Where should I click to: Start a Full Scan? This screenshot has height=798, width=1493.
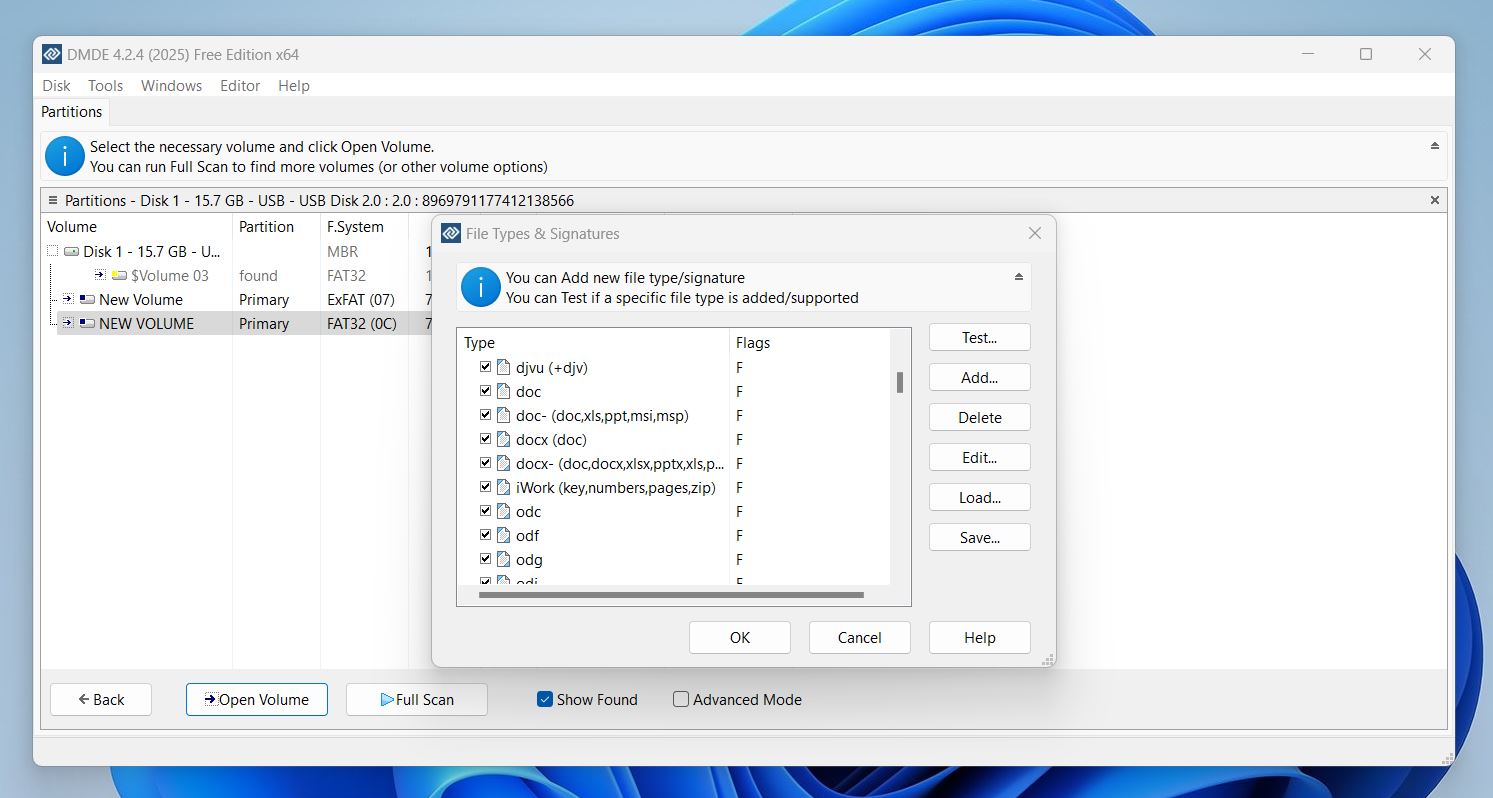[x=416, y=699]
